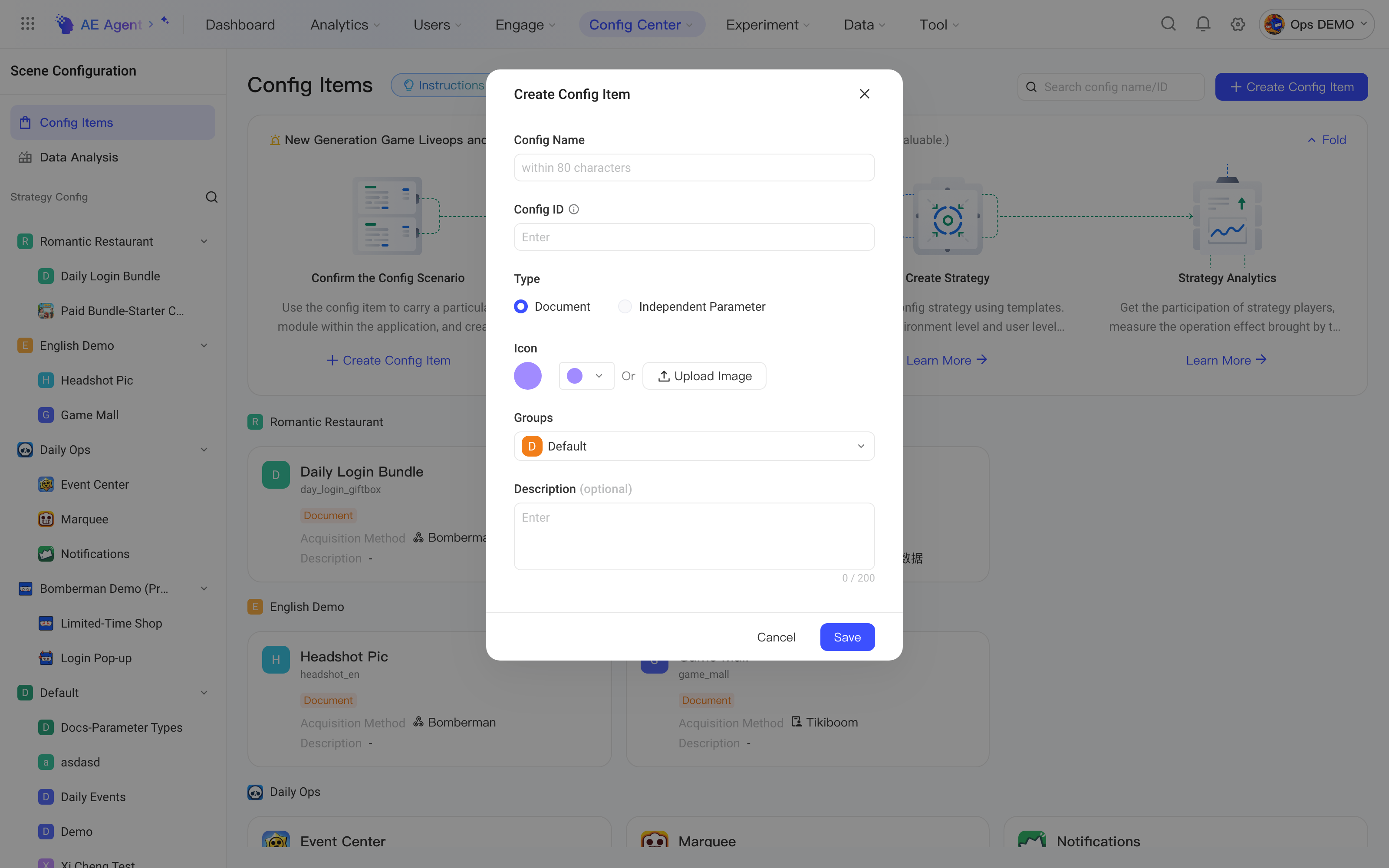
Task: Close the Create Config Item dialog
Action: pyautogui.click(x=864, y=94)
